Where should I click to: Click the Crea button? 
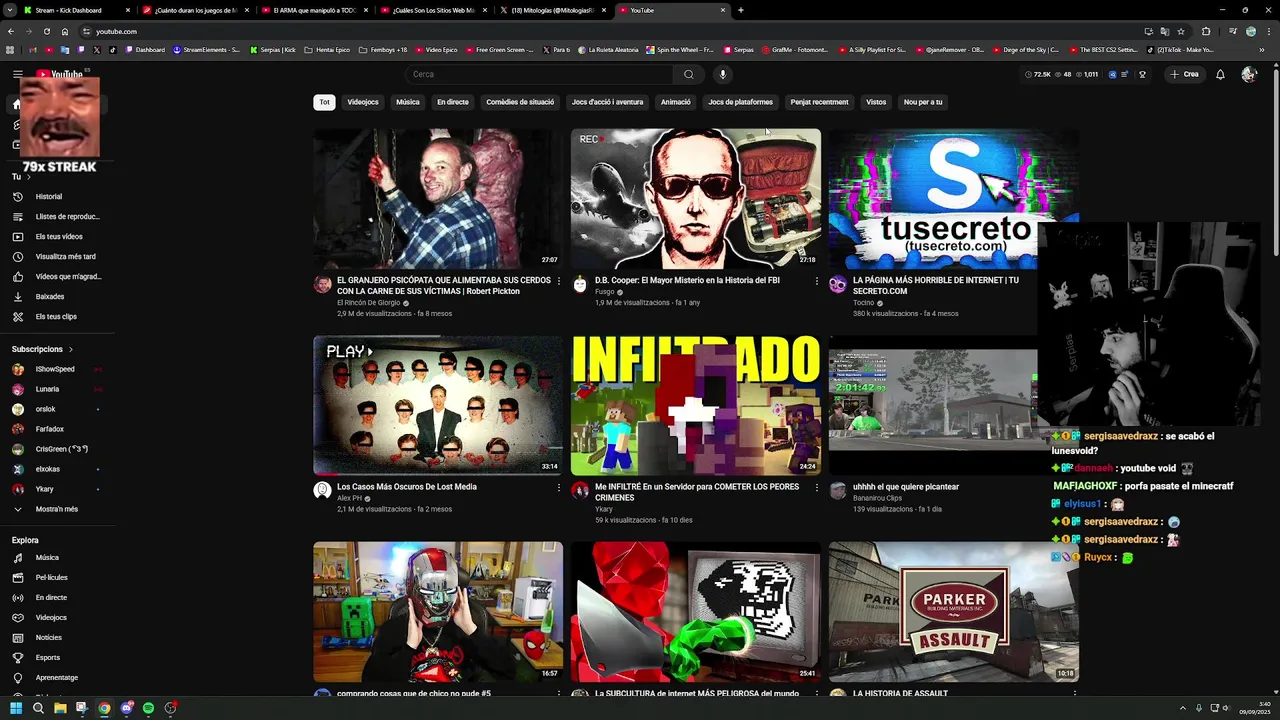pos(1185,74)
